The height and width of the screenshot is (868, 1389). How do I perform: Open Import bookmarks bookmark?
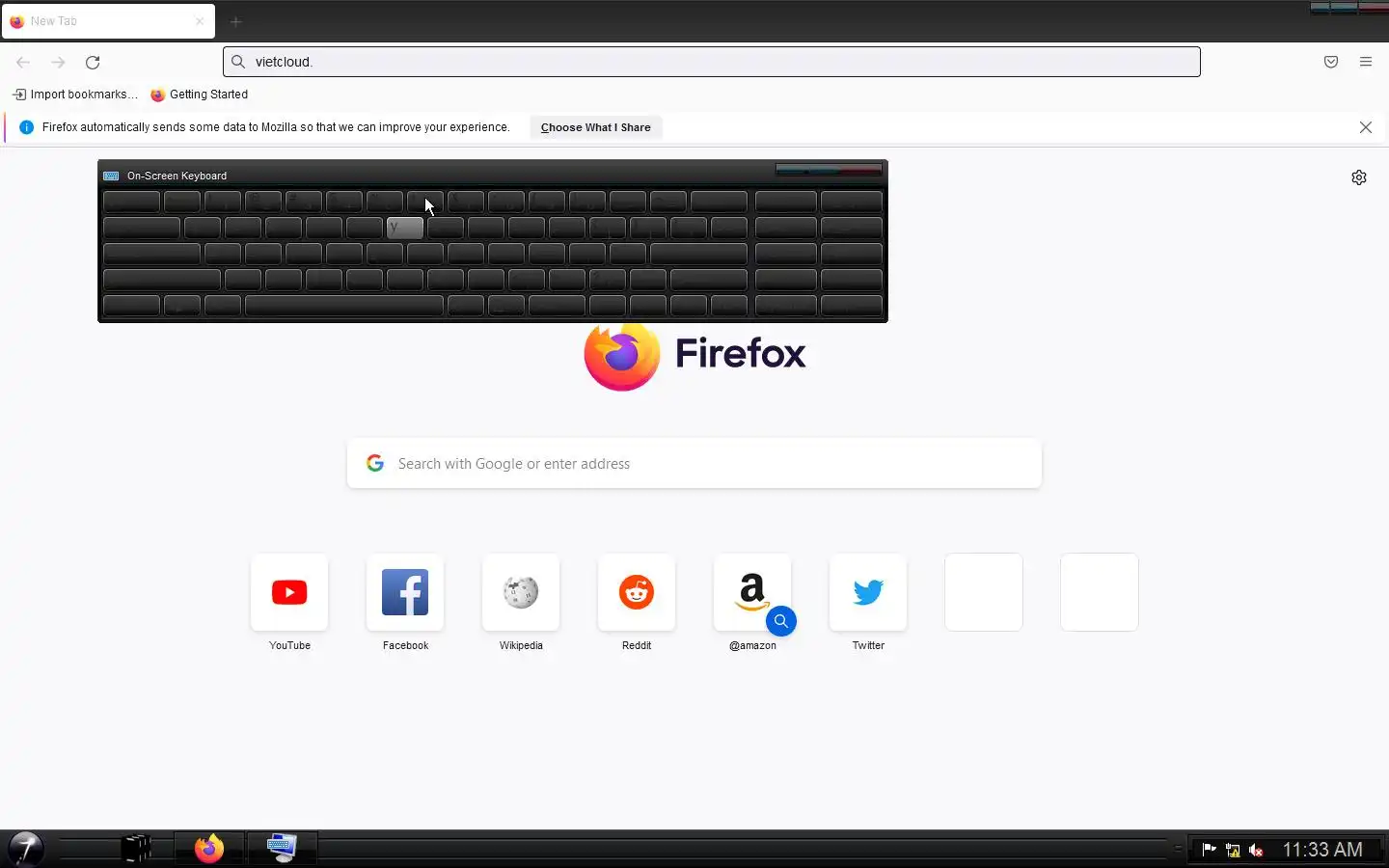(75, 95)
